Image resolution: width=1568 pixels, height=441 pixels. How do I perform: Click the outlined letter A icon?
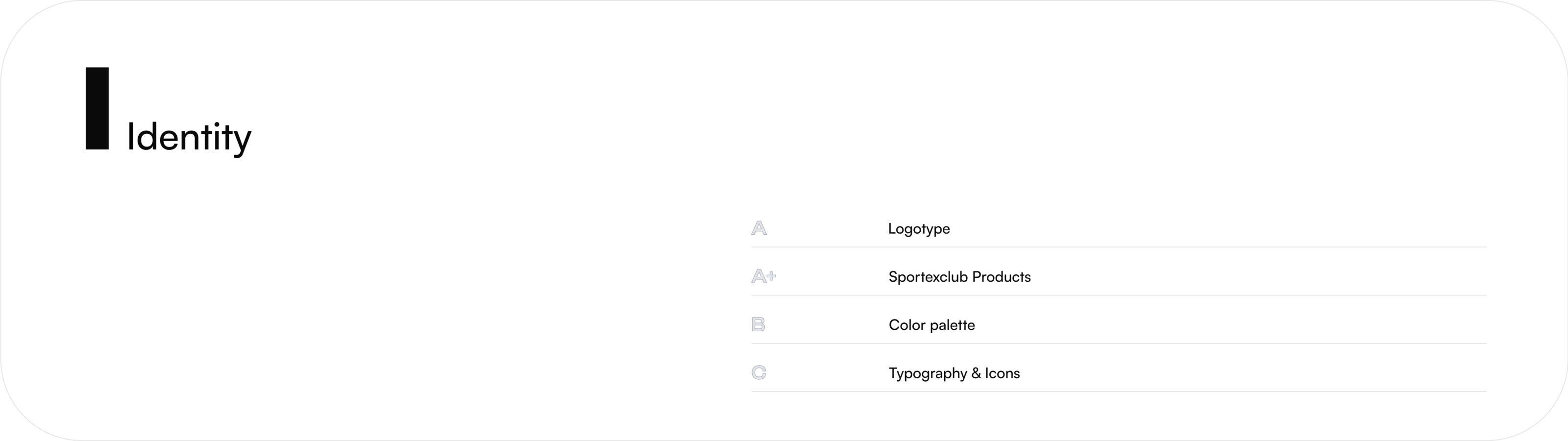click(759, 228)
